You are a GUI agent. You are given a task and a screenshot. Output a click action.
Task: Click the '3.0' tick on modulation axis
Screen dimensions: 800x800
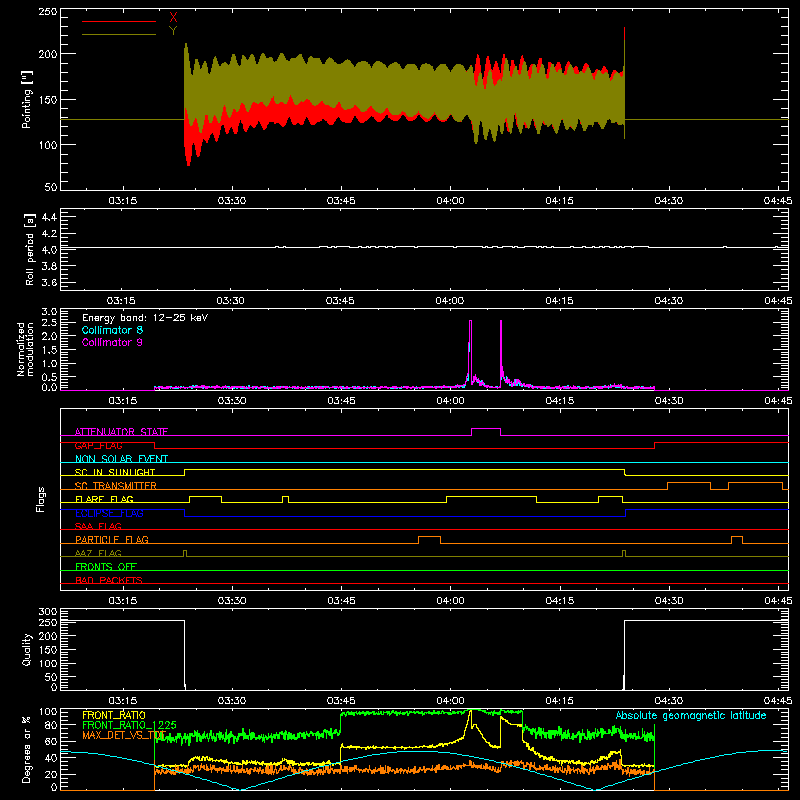click(x=49, y=312)
